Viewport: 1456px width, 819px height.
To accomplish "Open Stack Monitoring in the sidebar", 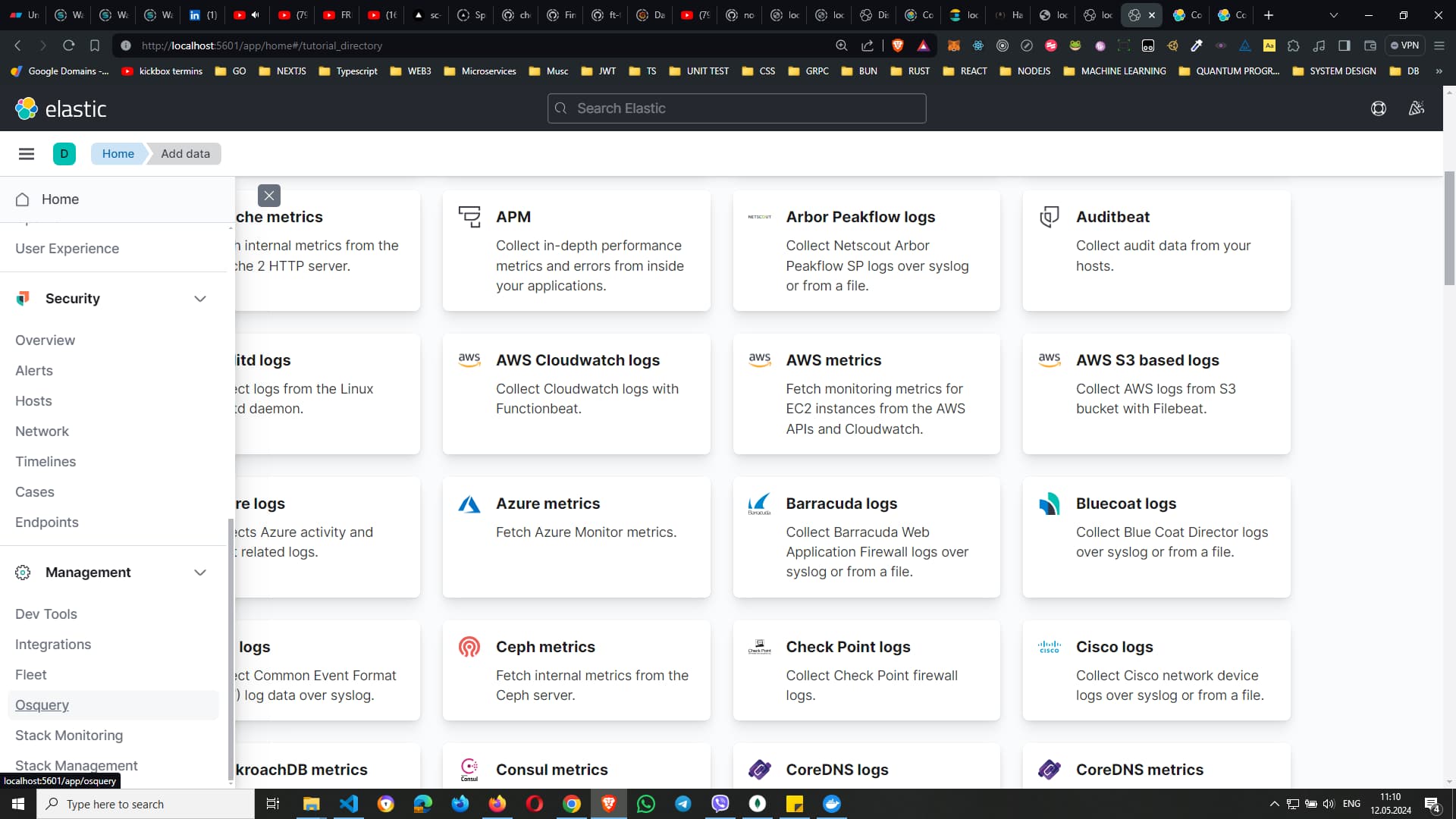I will 69,735.
